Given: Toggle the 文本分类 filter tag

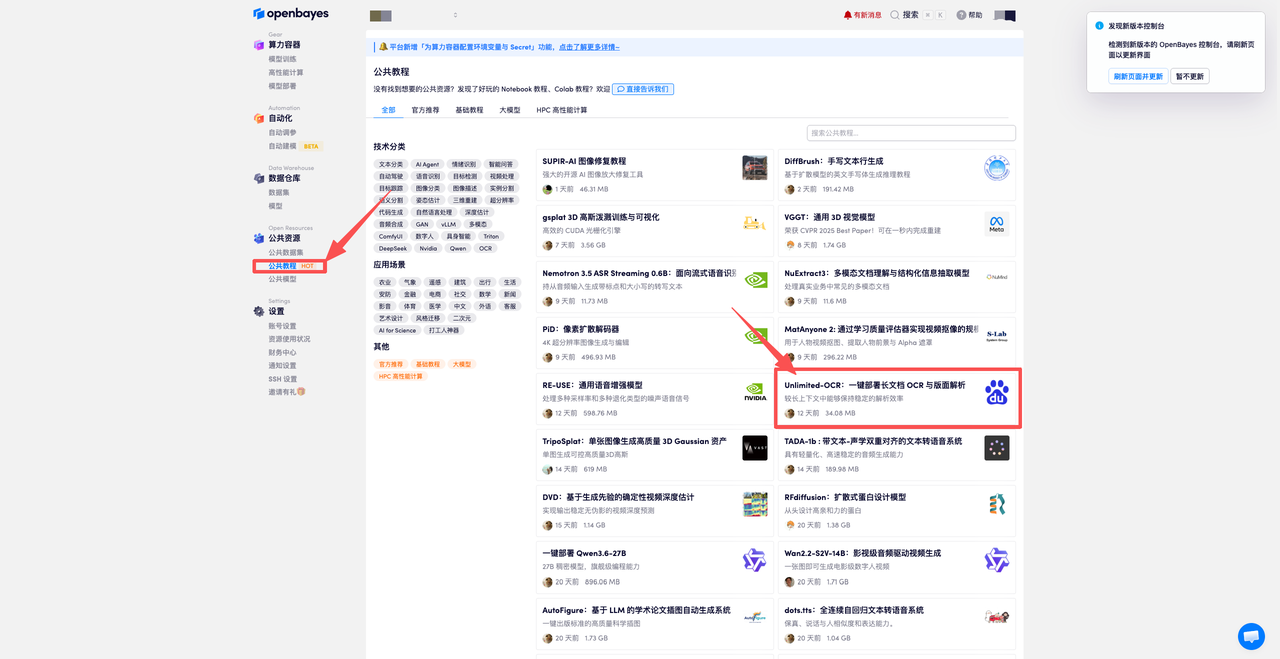Looking at the screenshot, I should (x=391, y=164).
